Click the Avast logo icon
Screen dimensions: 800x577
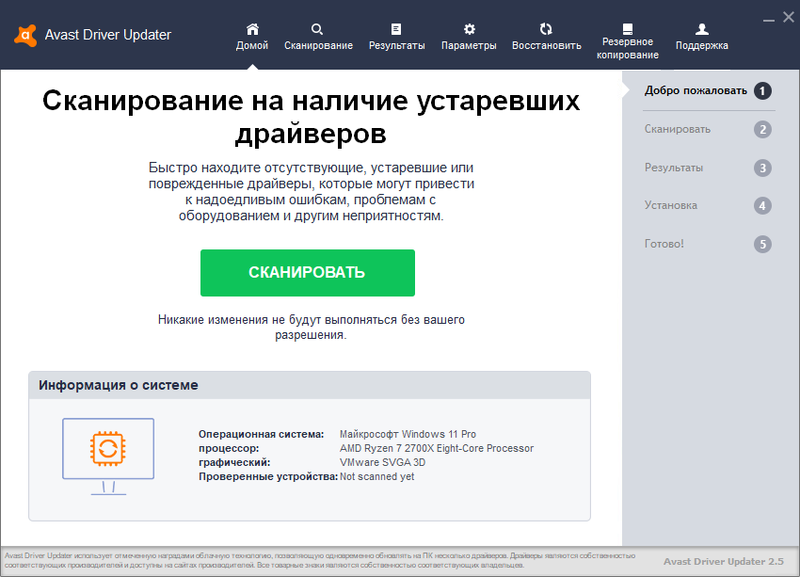pyautogui.click(x=26, y=35)
